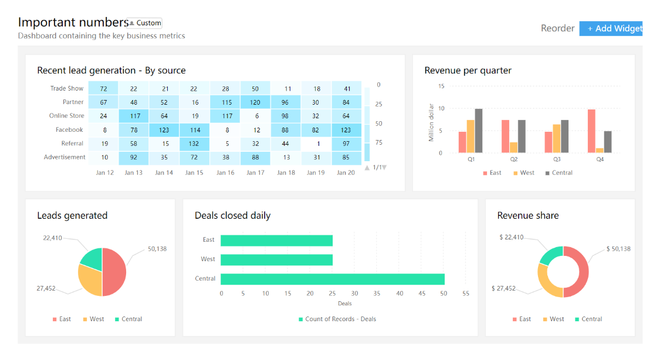Click the Partner Jan 17 cell with 120
660x360 pixels.
click(255, 102)
